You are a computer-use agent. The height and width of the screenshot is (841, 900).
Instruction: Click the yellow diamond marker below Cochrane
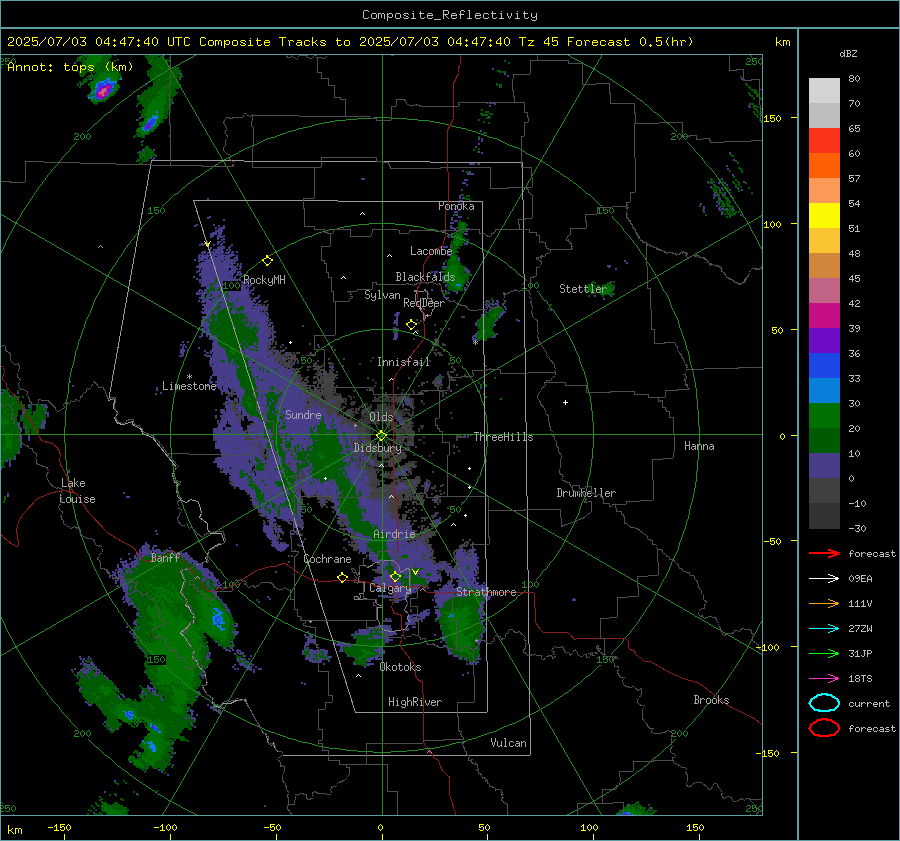coord(342,577)
